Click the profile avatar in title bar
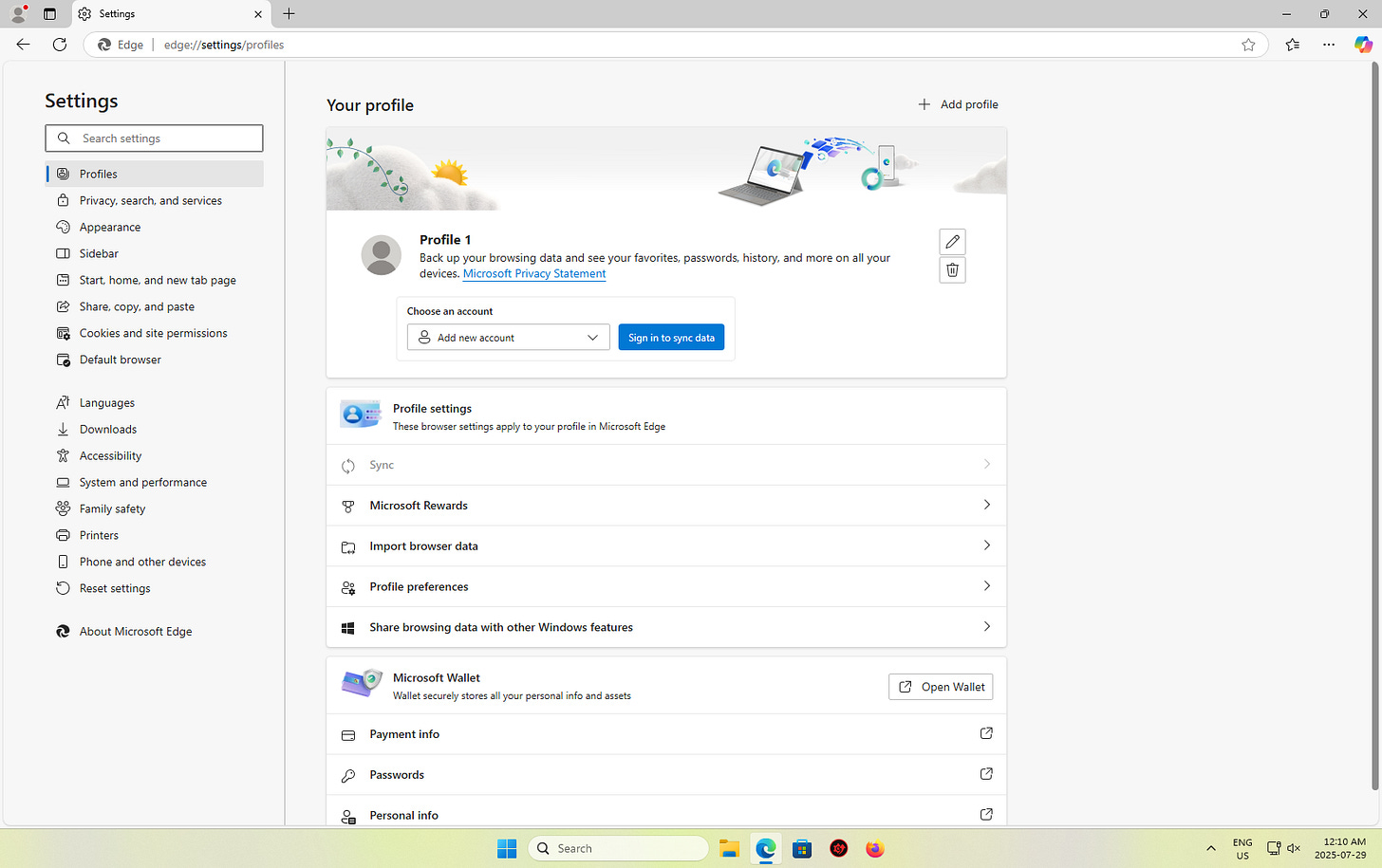 pyautogui.click(x=18, y=14)
